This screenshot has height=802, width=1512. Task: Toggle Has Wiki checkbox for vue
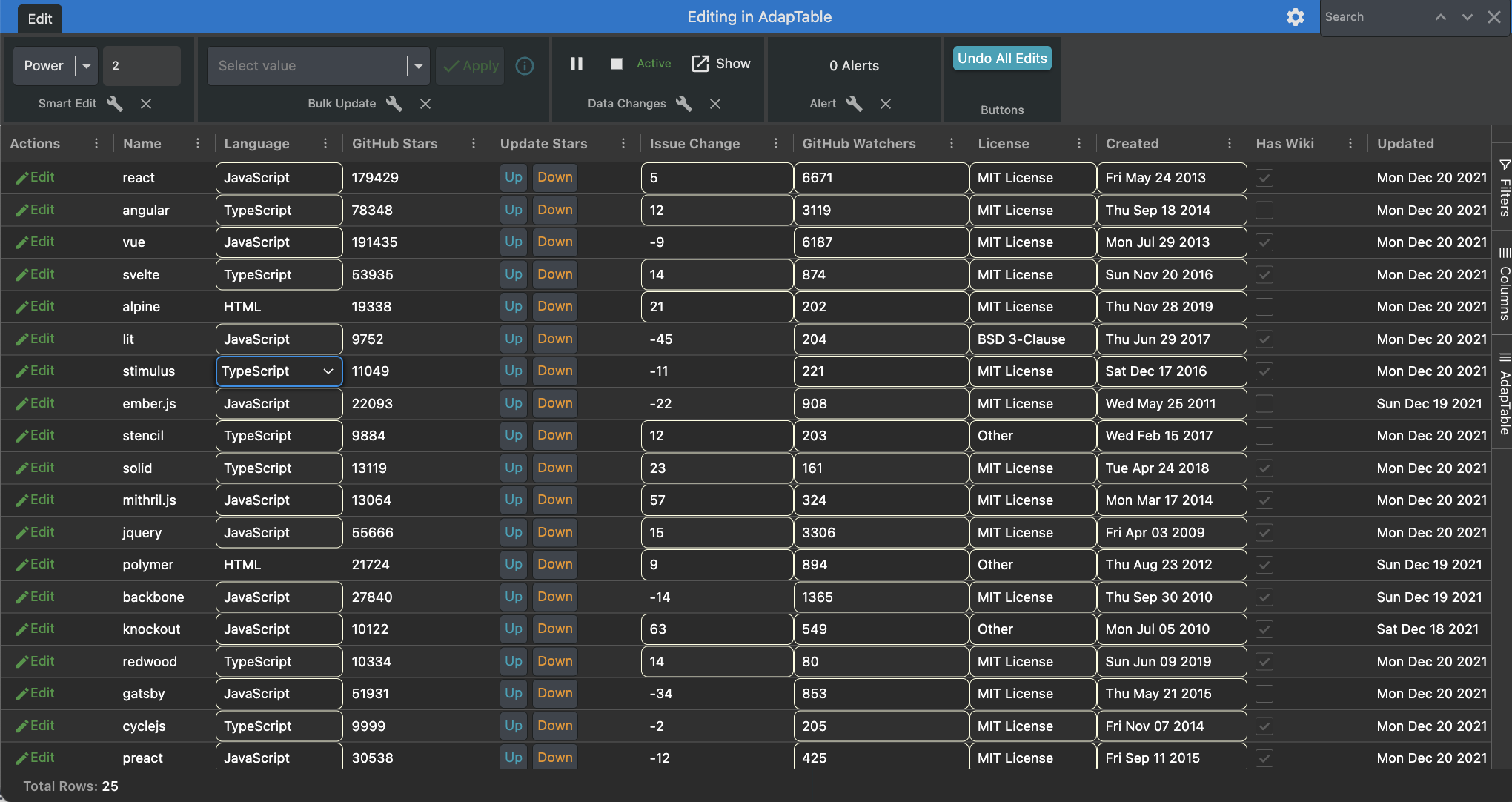point(1264,242)
